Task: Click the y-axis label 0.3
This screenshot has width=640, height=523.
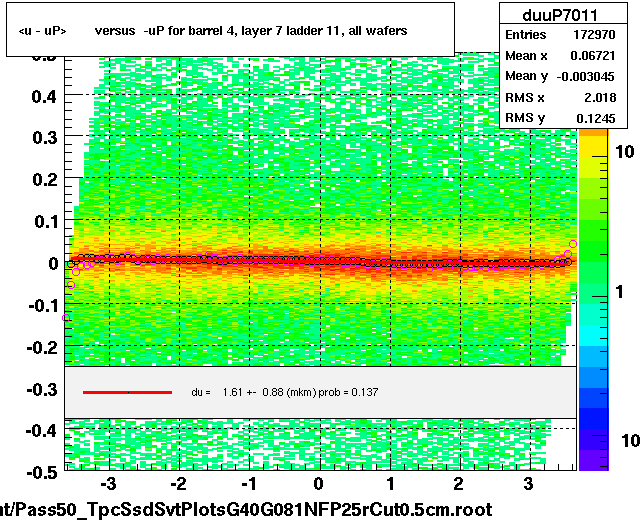Action: pyautogui.click(x=44, y=138)
